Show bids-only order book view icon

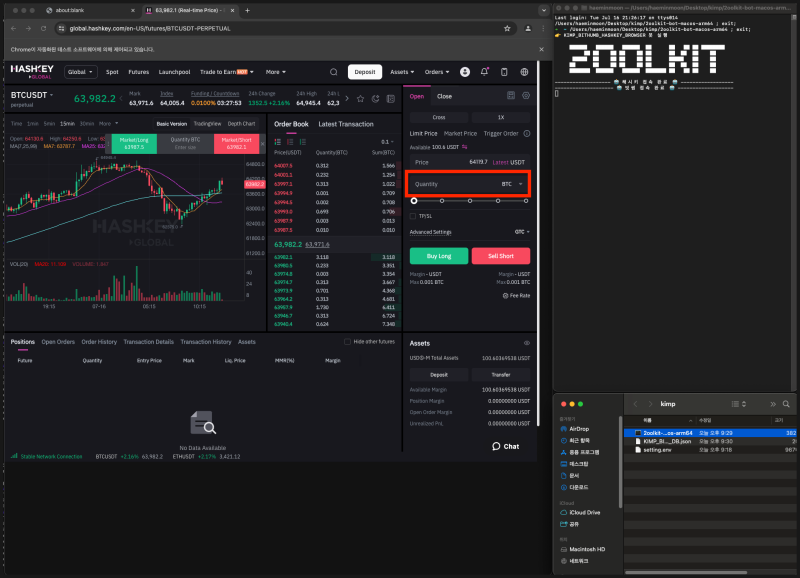click(303, 142)
